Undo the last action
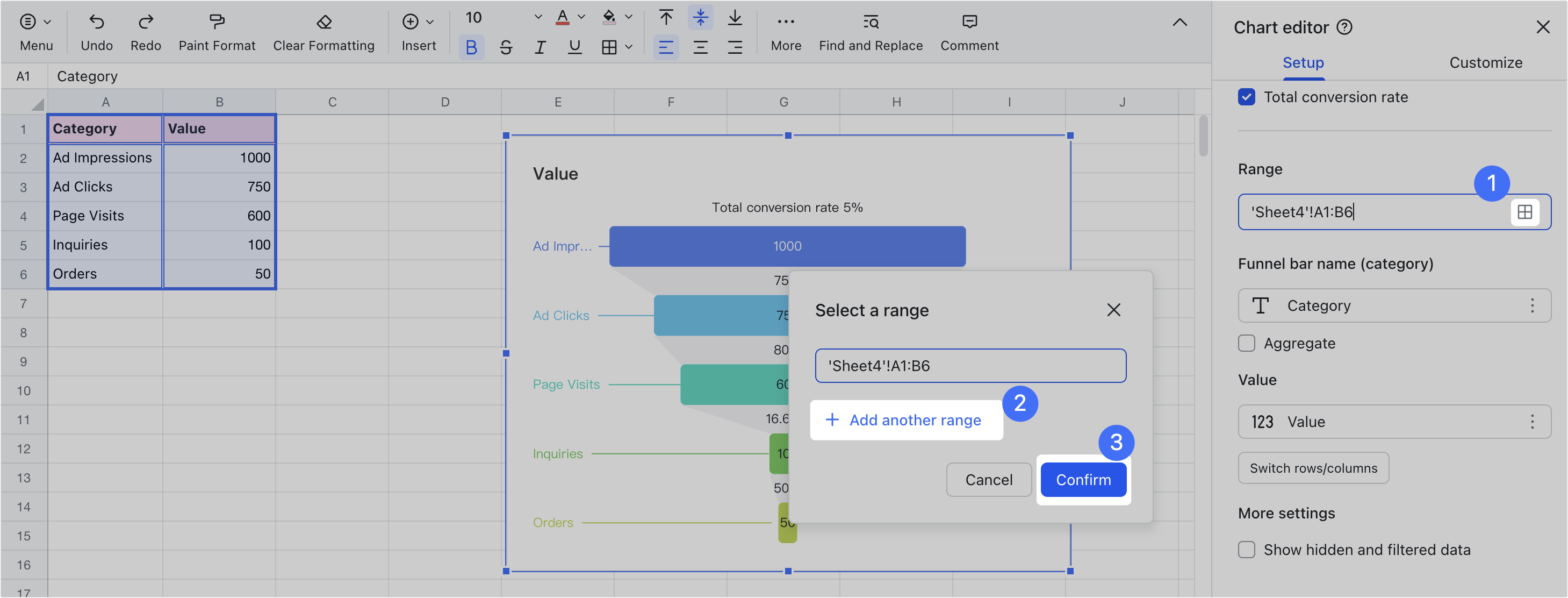The height and width of the screenshot is (598, 1568). (96, 31)
